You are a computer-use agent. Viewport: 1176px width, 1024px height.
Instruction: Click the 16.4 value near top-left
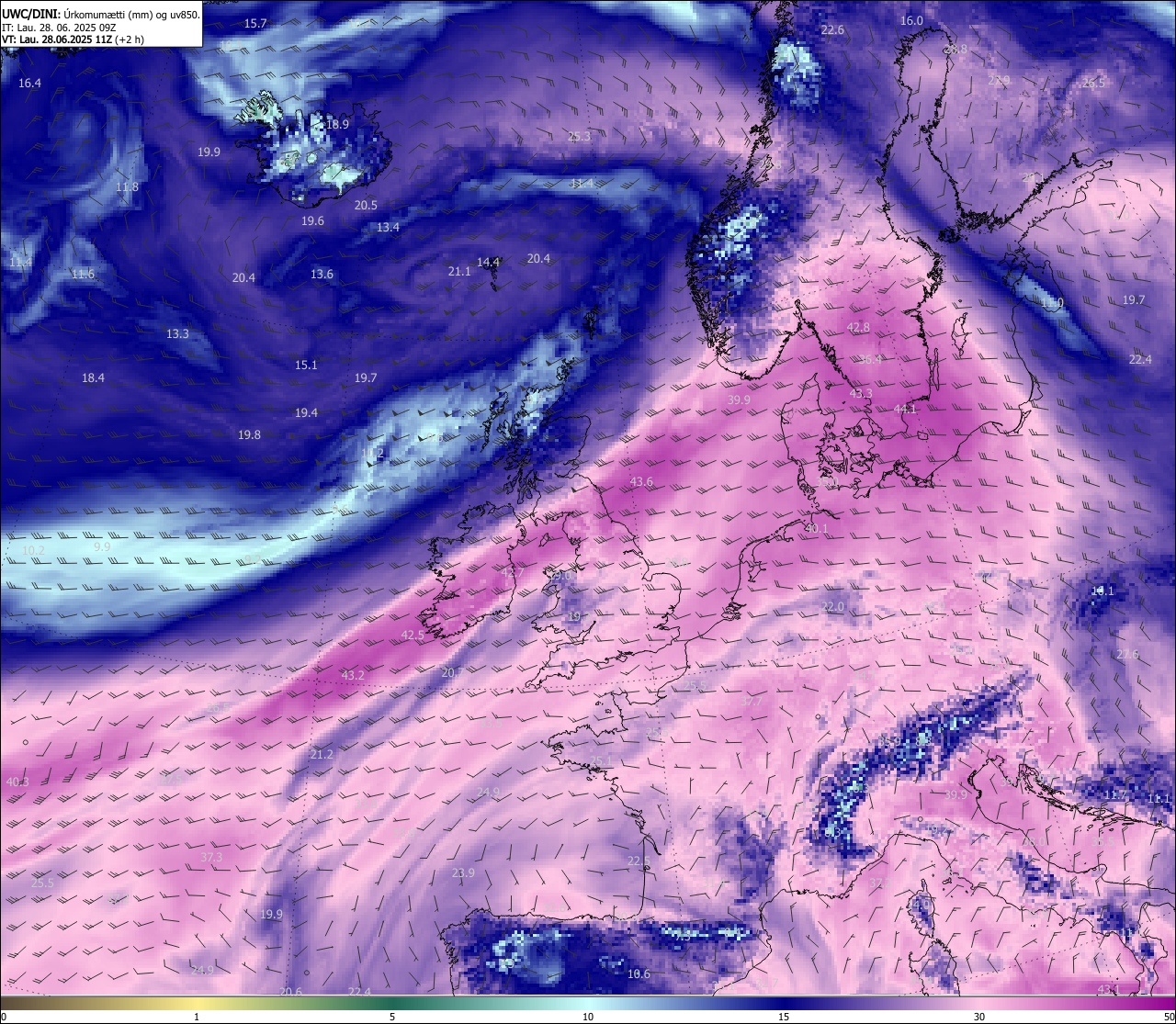(29, 84)
